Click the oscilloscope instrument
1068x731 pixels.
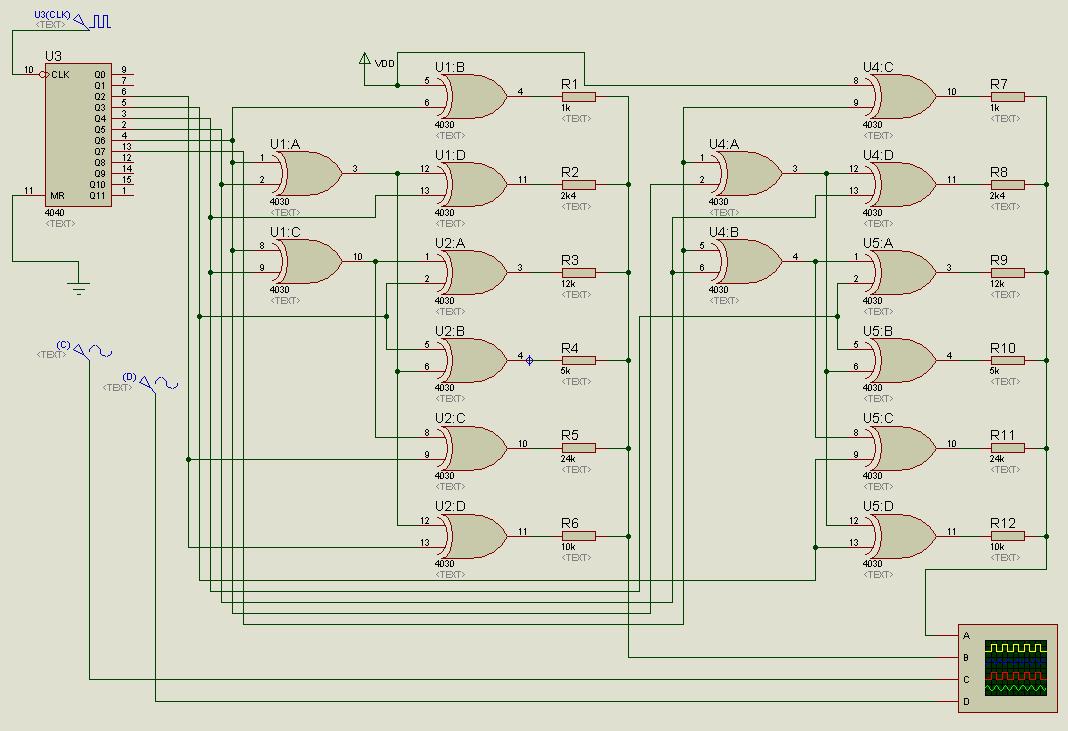coord(1008,668)
